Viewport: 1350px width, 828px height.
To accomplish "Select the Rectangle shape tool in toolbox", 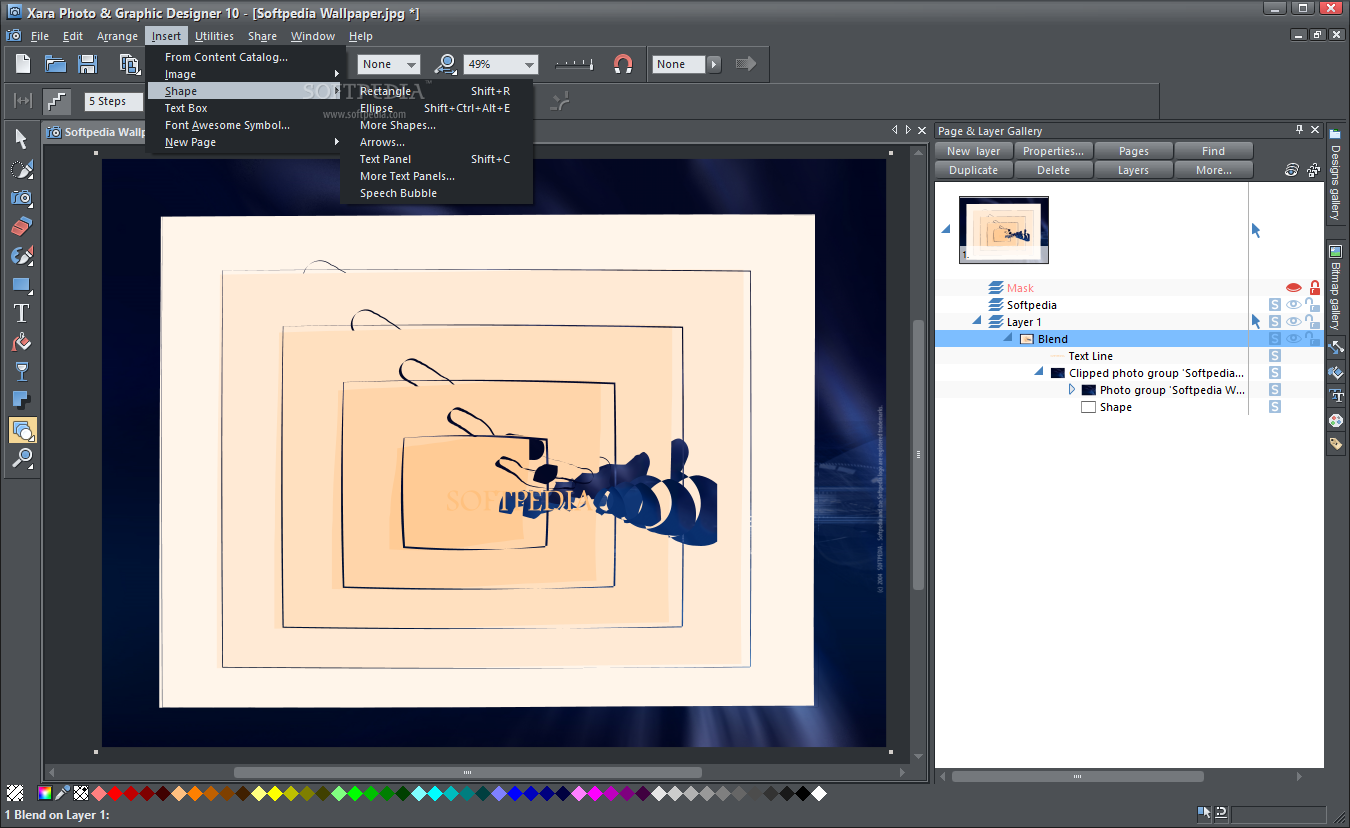I will coord(22,285).
